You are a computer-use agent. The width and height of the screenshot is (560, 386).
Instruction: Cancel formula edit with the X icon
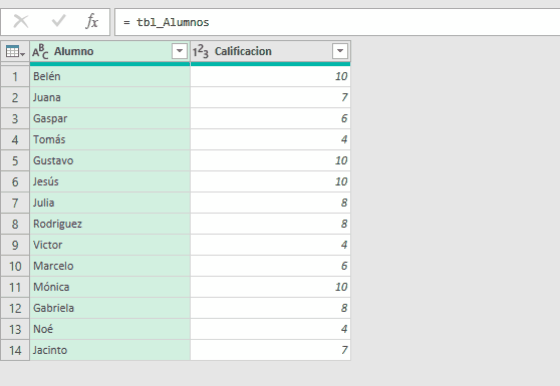21,21
